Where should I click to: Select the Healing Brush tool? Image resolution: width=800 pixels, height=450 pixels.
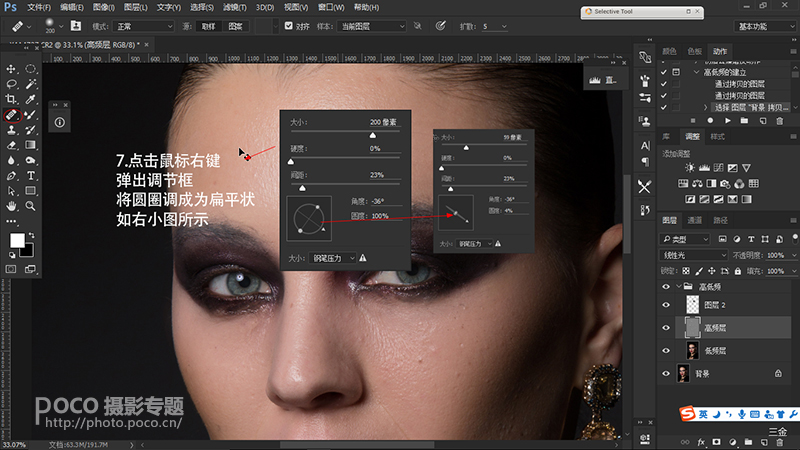click(x=12, y=115)
